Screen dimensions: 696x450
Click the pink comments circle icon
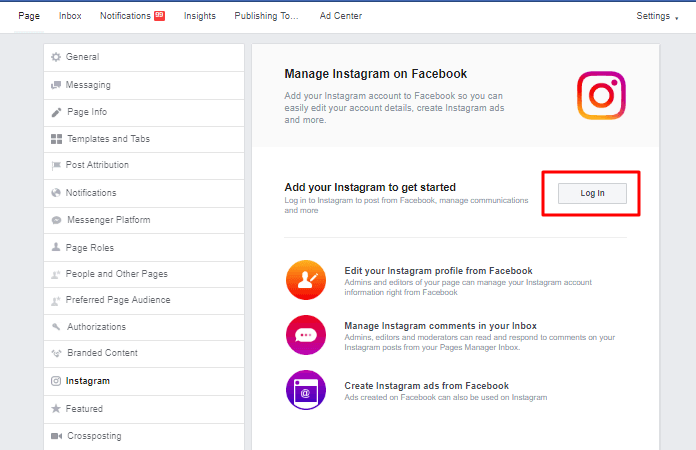click(306, 335)
